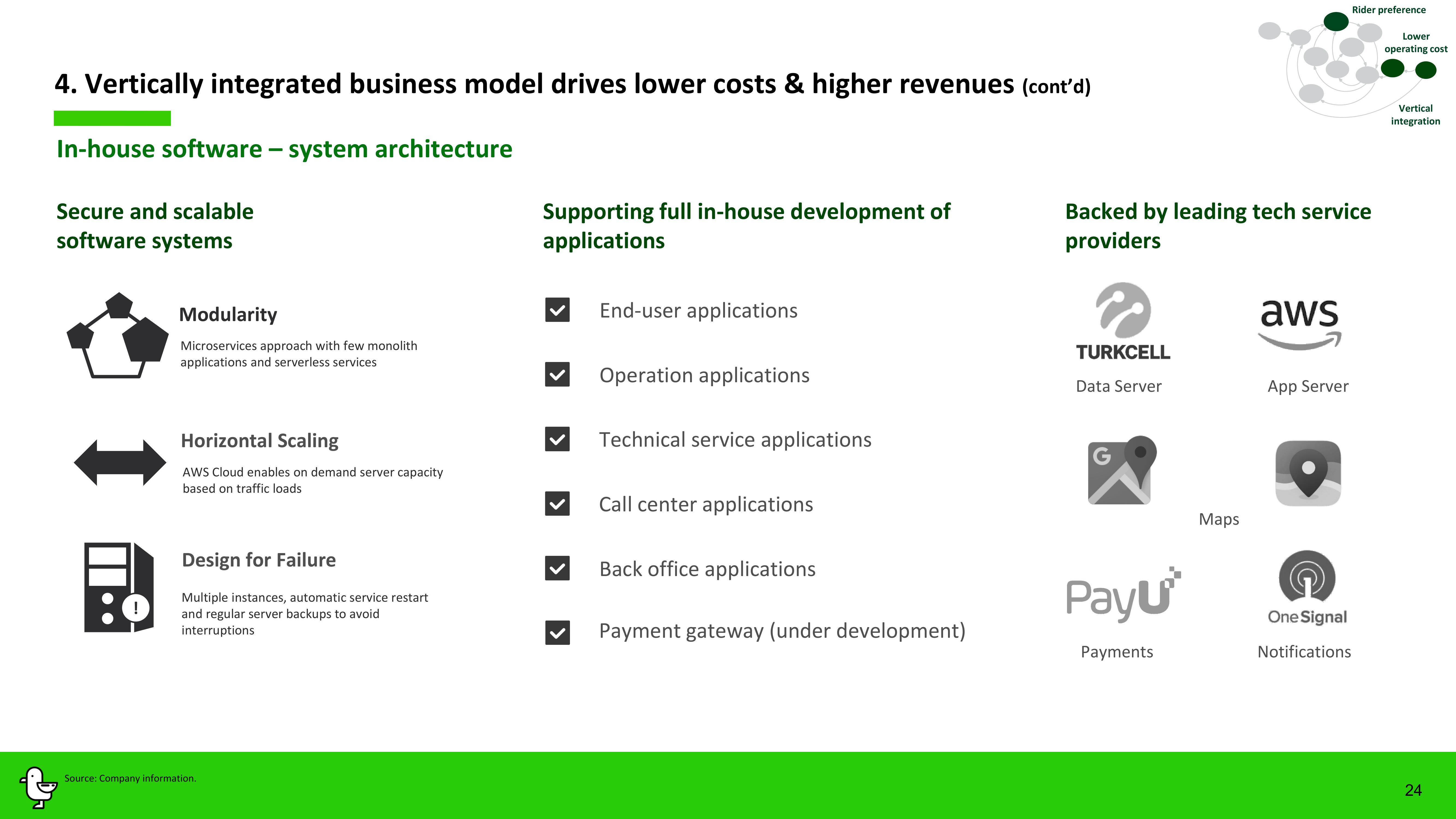Click the Horizontal Scaling double arrow icon

click(120, 462)
